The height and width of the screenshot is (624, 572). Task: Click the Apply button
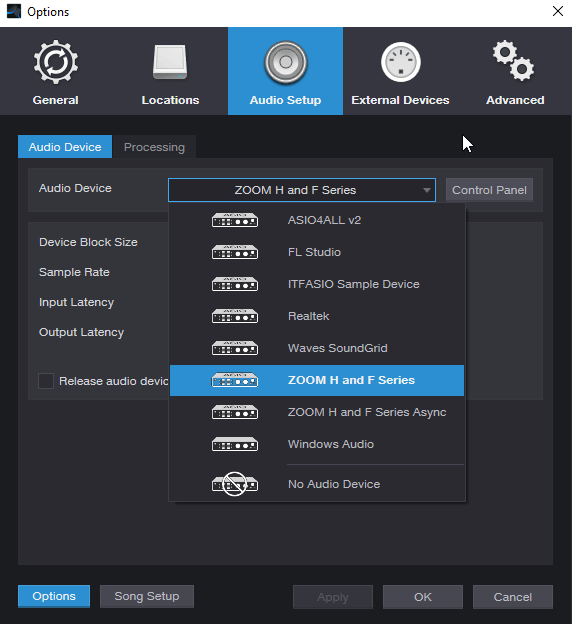333,597
